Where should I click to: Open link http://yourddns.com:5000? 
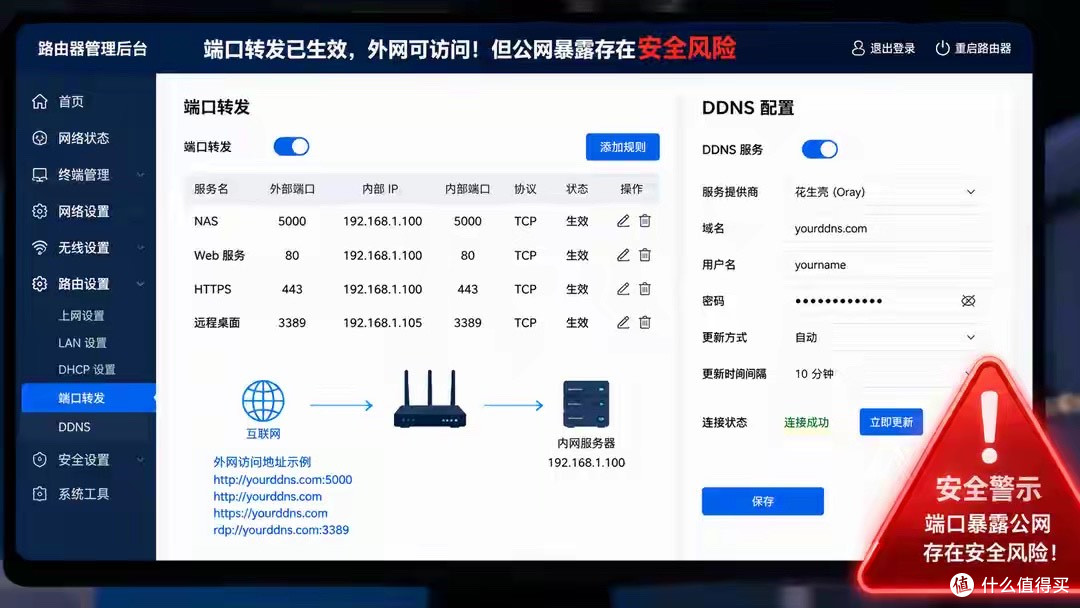282,480
